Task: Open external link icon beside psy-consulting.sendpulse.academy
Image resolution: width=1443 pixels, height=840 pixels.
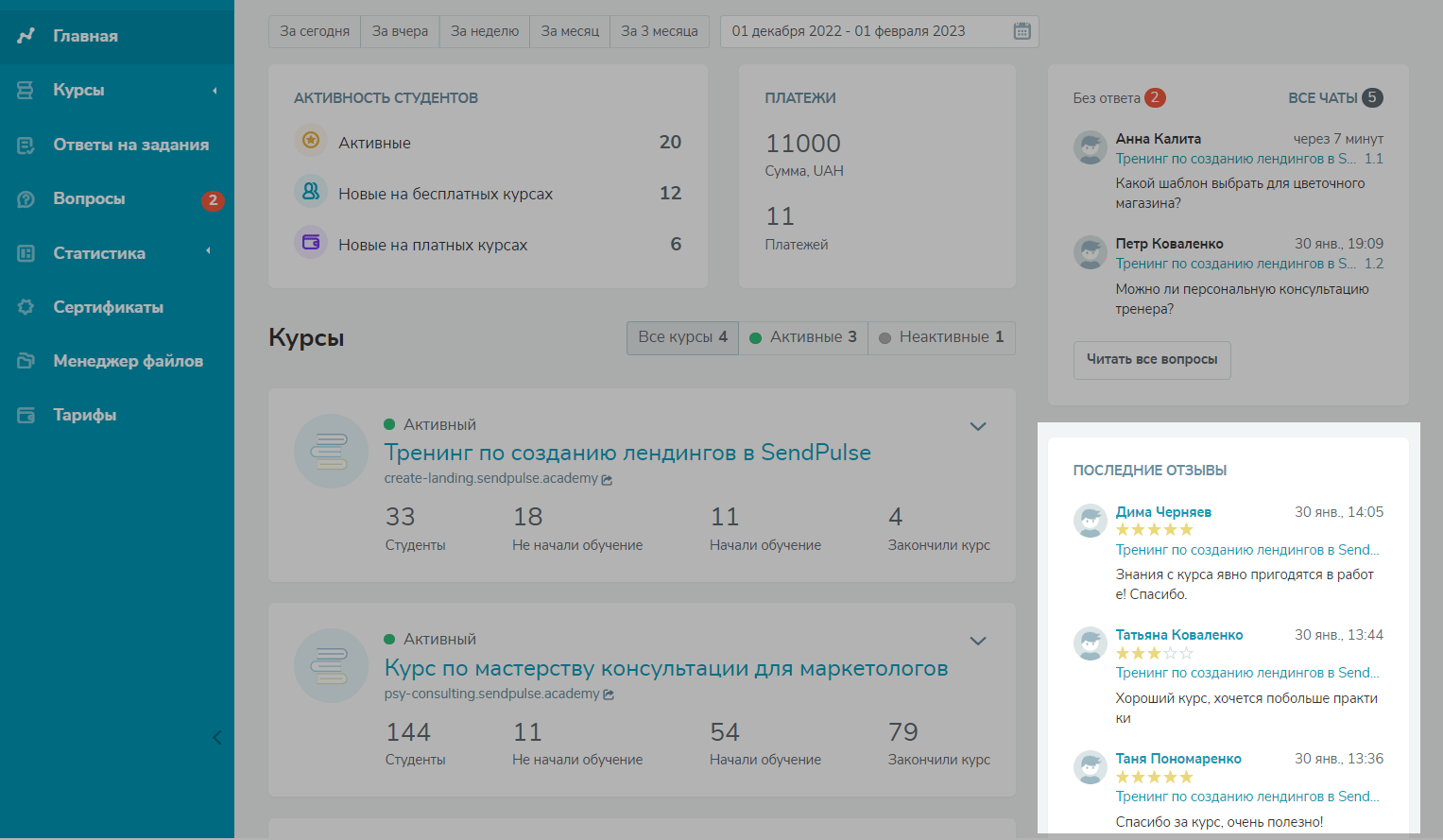Action: coord(609,694)
